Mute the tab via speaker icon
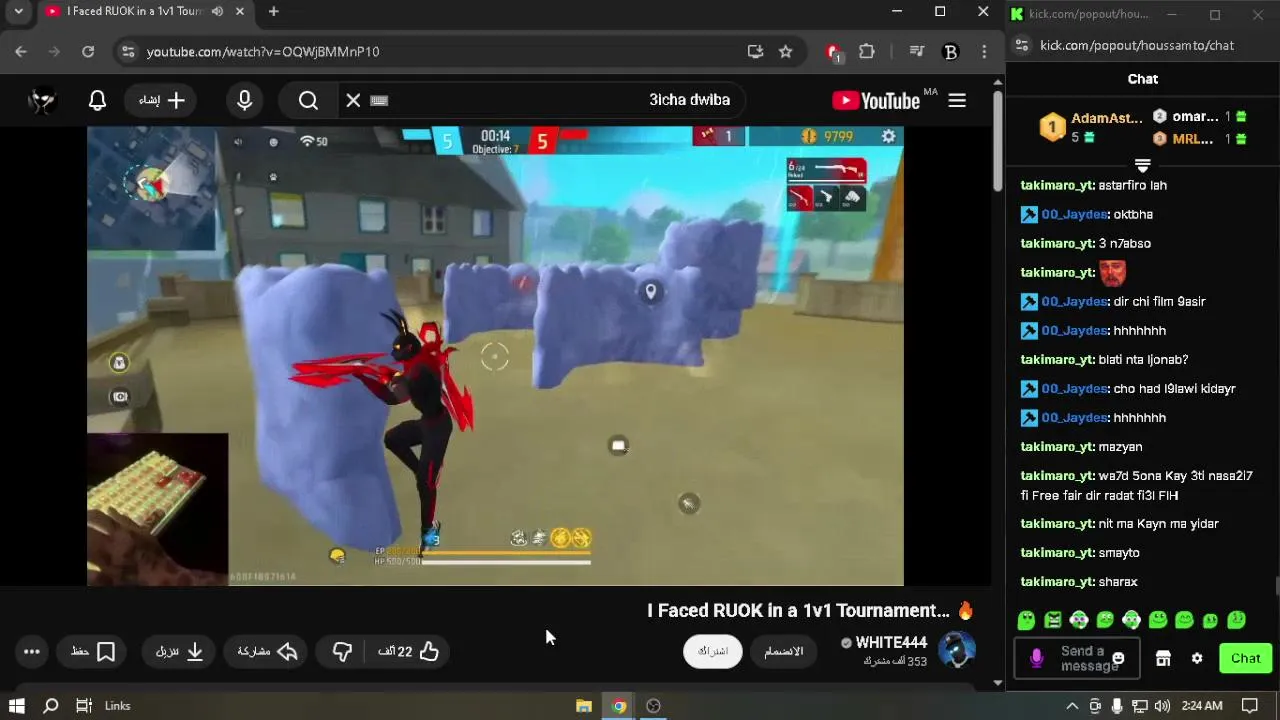 pos(217,12)
